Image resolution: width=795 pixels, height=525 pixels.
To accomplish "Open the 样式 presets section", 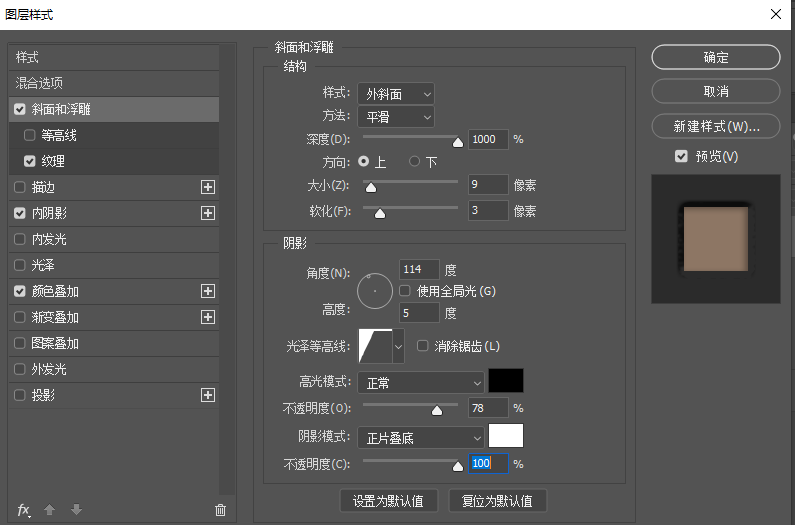I will (x=114, y=57).
